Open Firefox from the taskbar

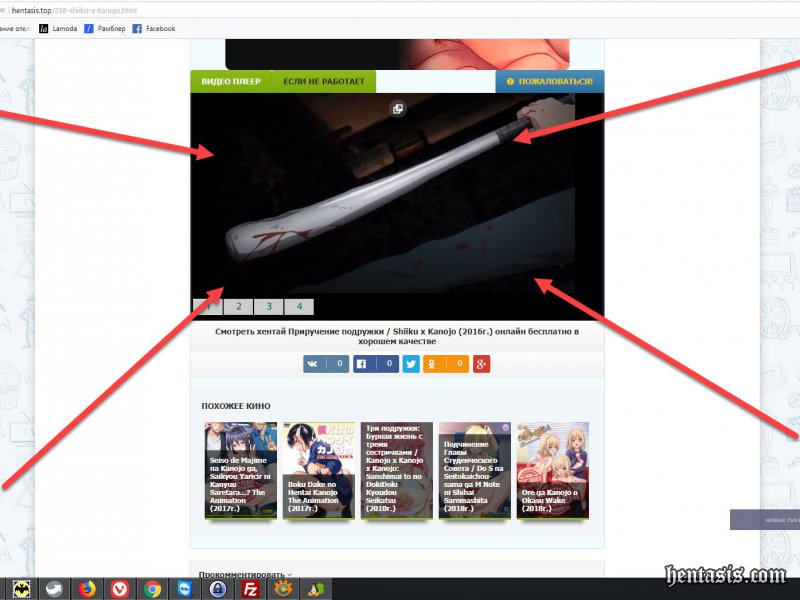pyautogui.click(x=87, y=589)
